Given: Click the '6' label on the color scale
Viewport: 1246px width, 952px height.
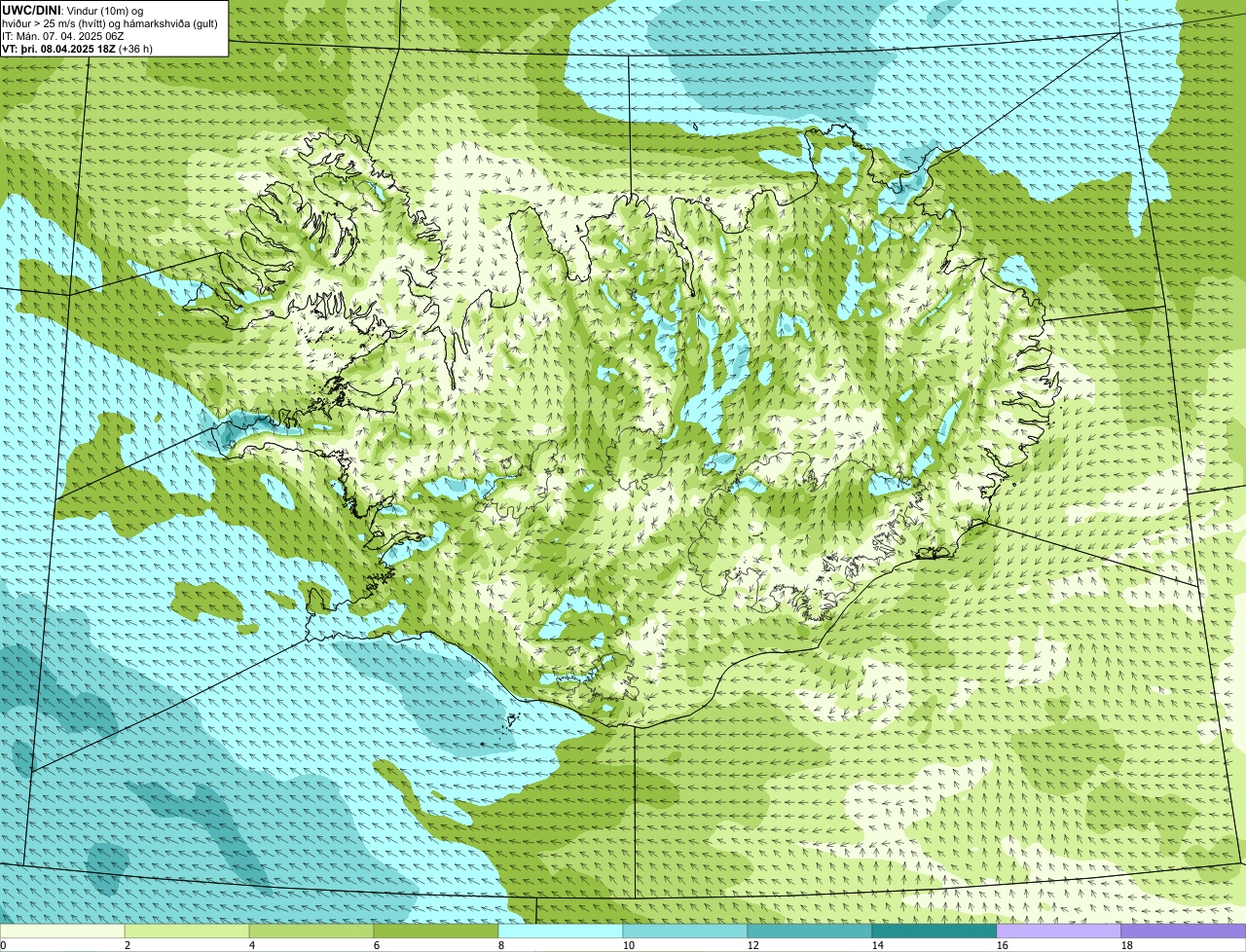Looking at the screenshot, I should pyautogui.click(x=377, y=945).
